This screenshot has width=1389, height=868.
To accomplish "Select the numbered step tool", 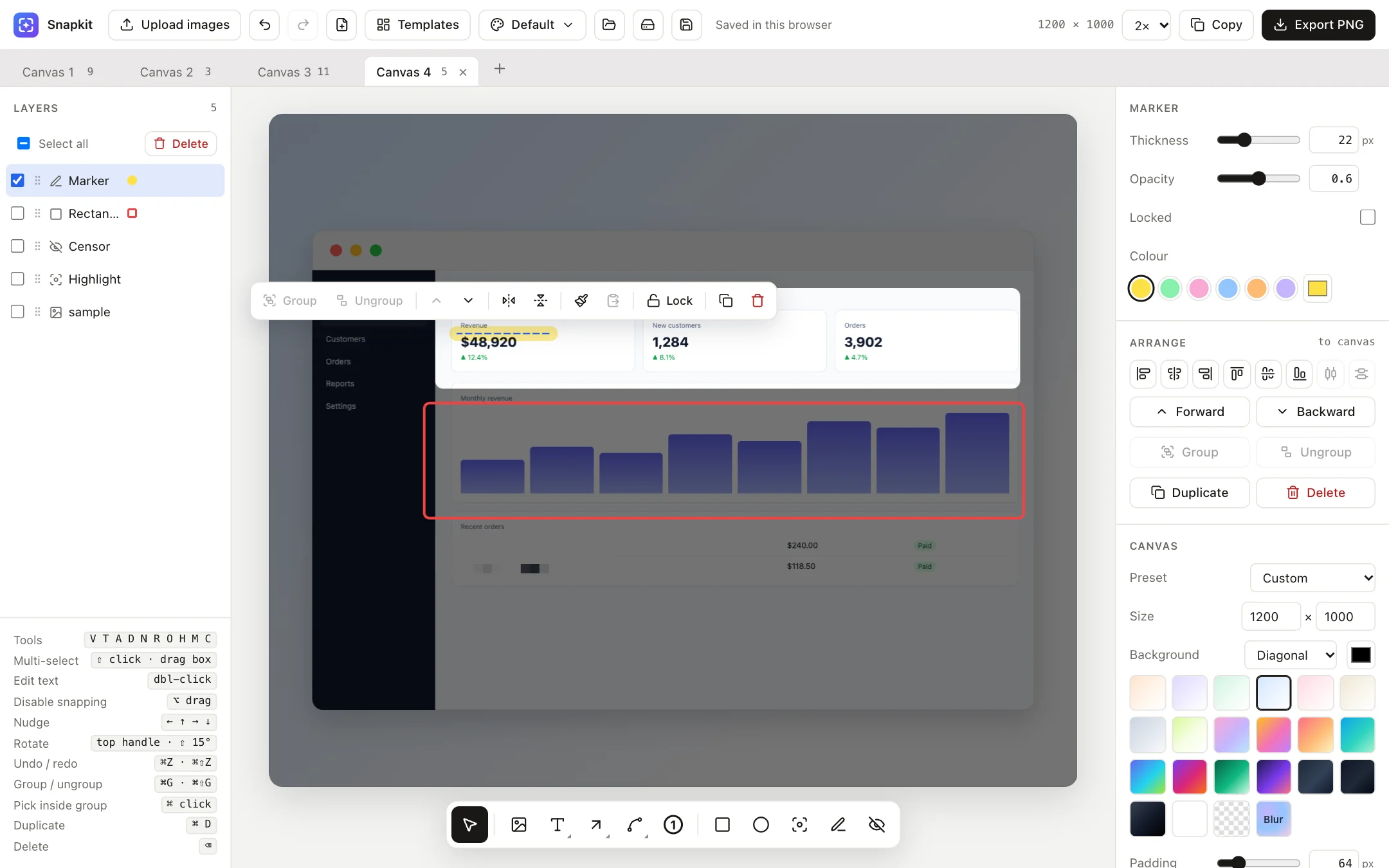I will click(x=673, y=824).
